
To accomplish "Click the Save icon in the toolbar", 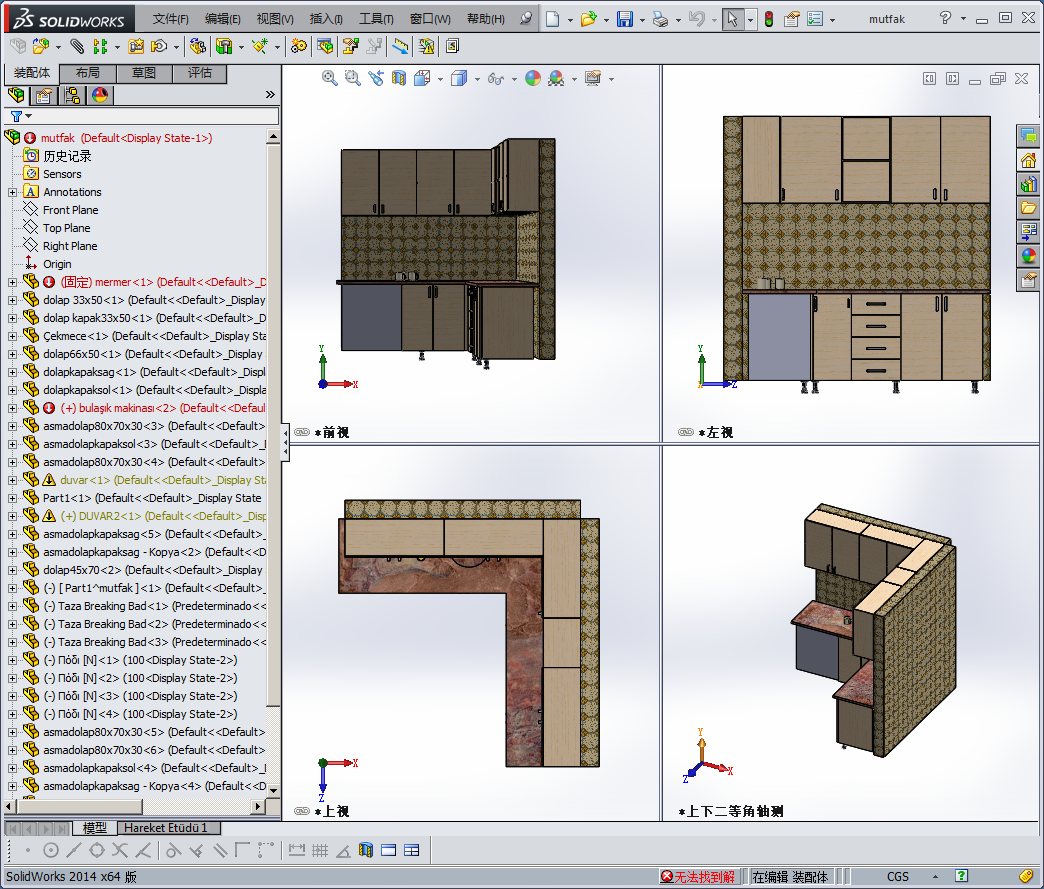I will pos(624,19).
